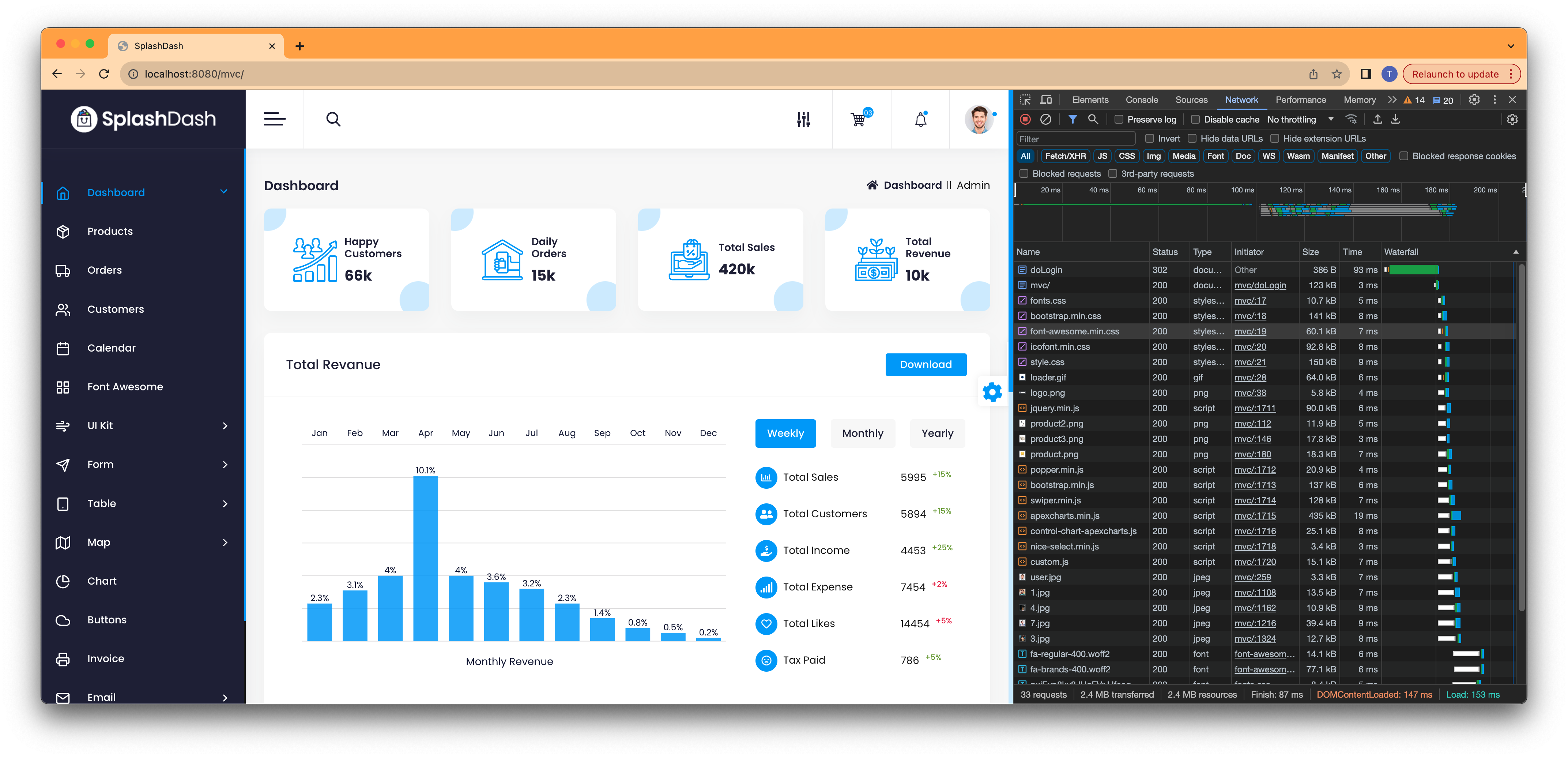
Task: Open the mvc/doLogin initiator link
Action: (1260, 285)
